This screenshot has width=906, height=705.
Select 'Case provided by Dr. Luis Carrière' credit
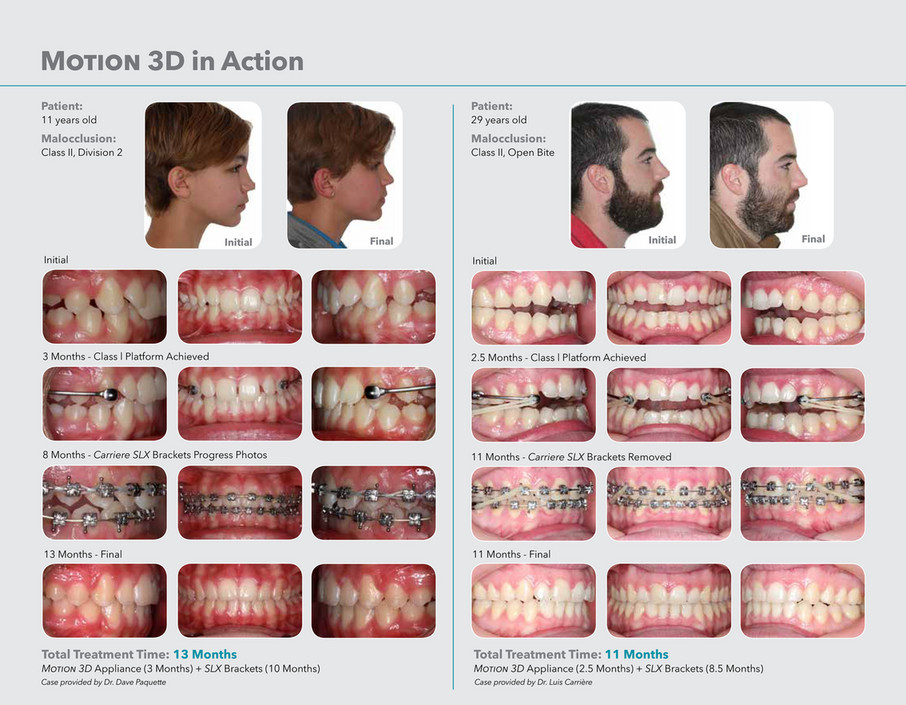(533, 682)
